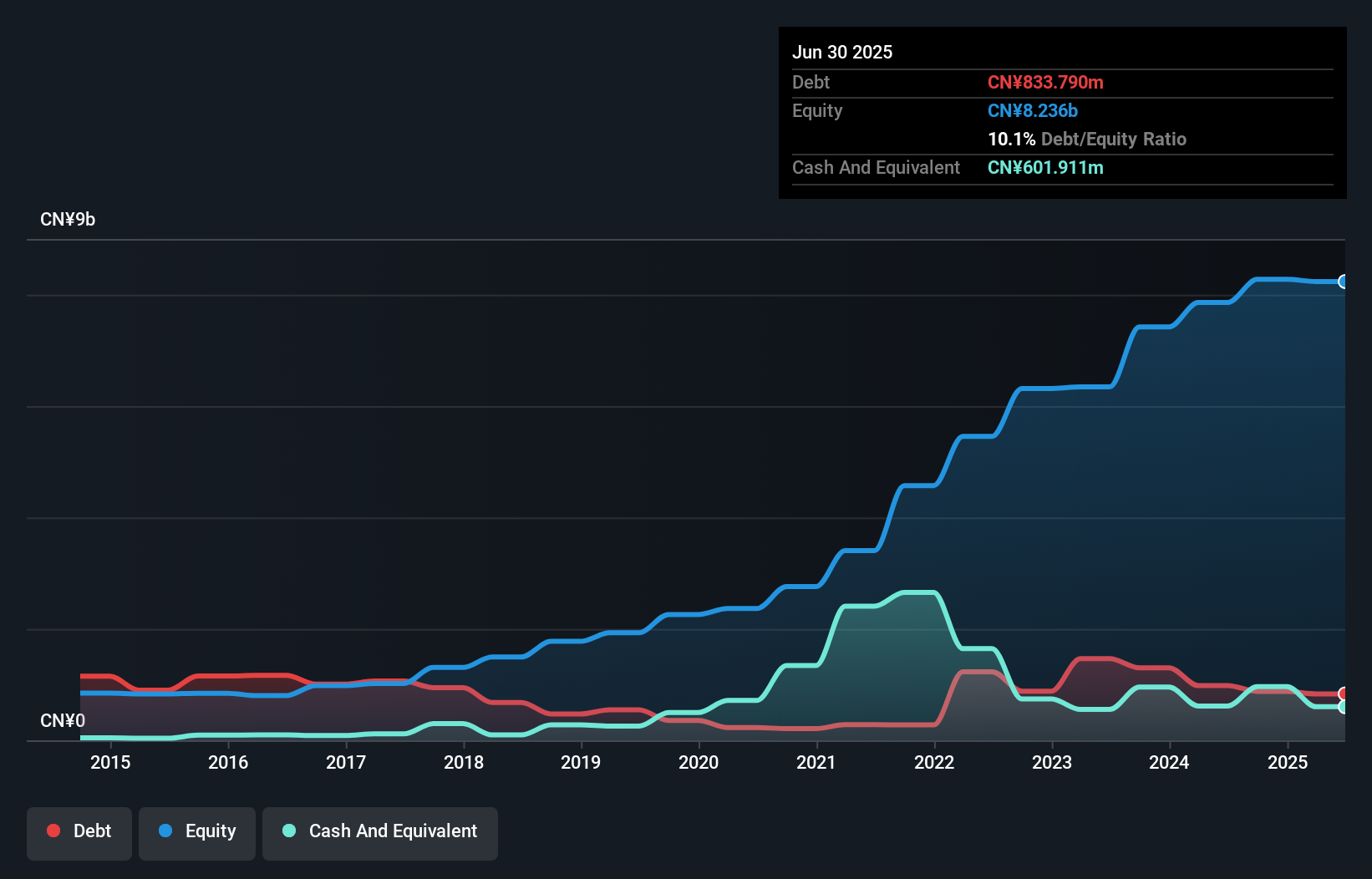Click the CN¥8.236b Equity value
The height and width of the screenshot is (879, 1372).
click(x=1033, y=110)
